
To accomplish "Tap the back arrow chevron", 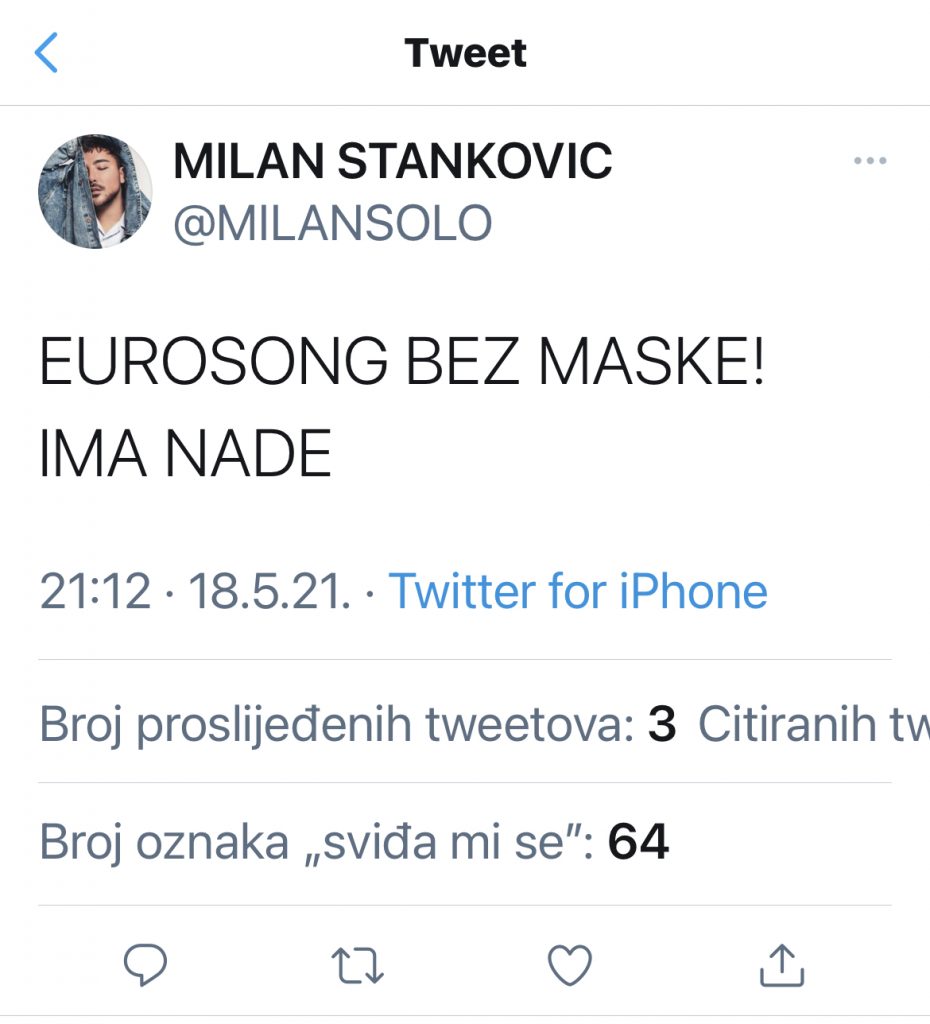I will click(x=46, y=53).
